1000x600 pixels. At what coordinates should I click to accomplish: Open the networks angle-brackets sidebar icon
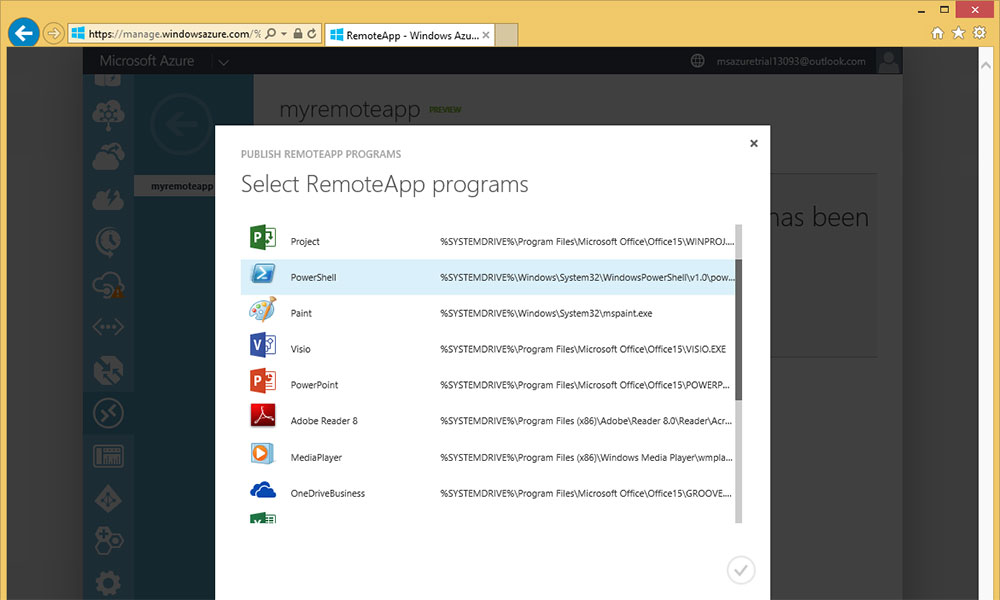tap(108, 327)
